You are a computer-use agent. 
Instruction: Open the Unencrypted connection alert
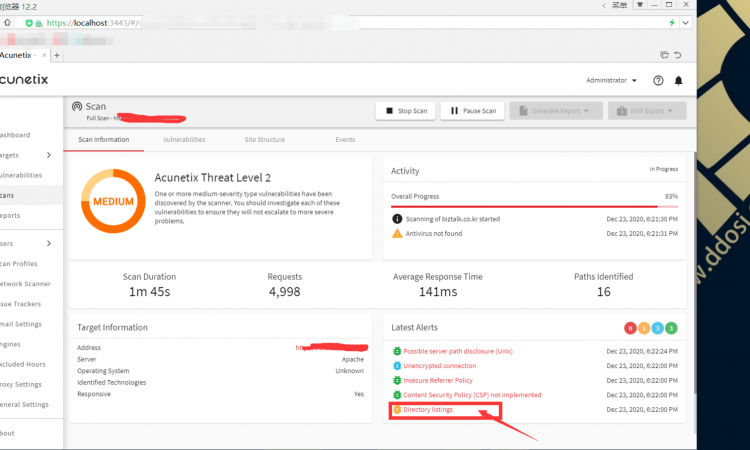(x=440, y=366)
